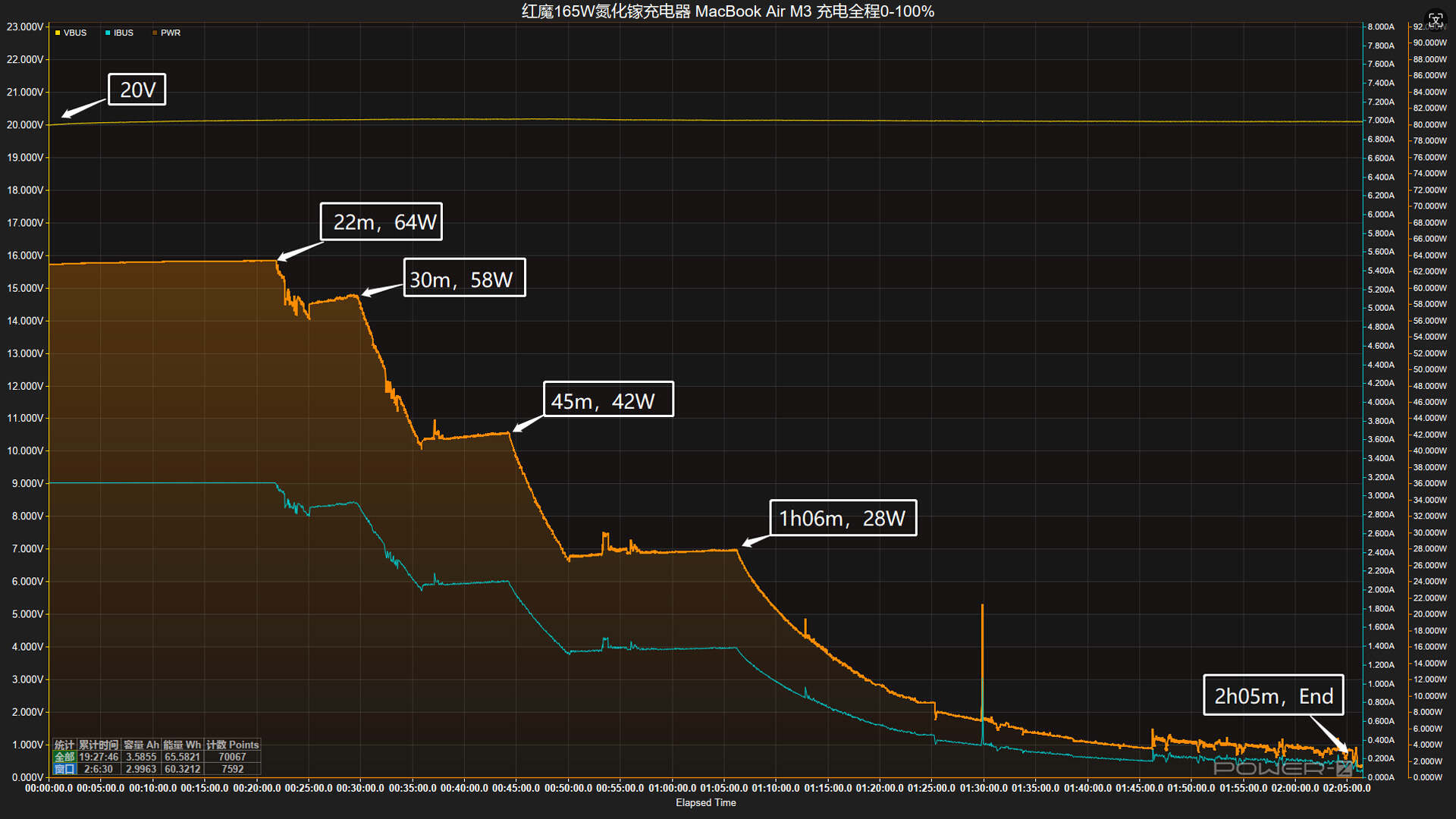The image size is (1456, 819).
Task: Click the chart title mentioning MacBook Air M3
Action: 728,11
